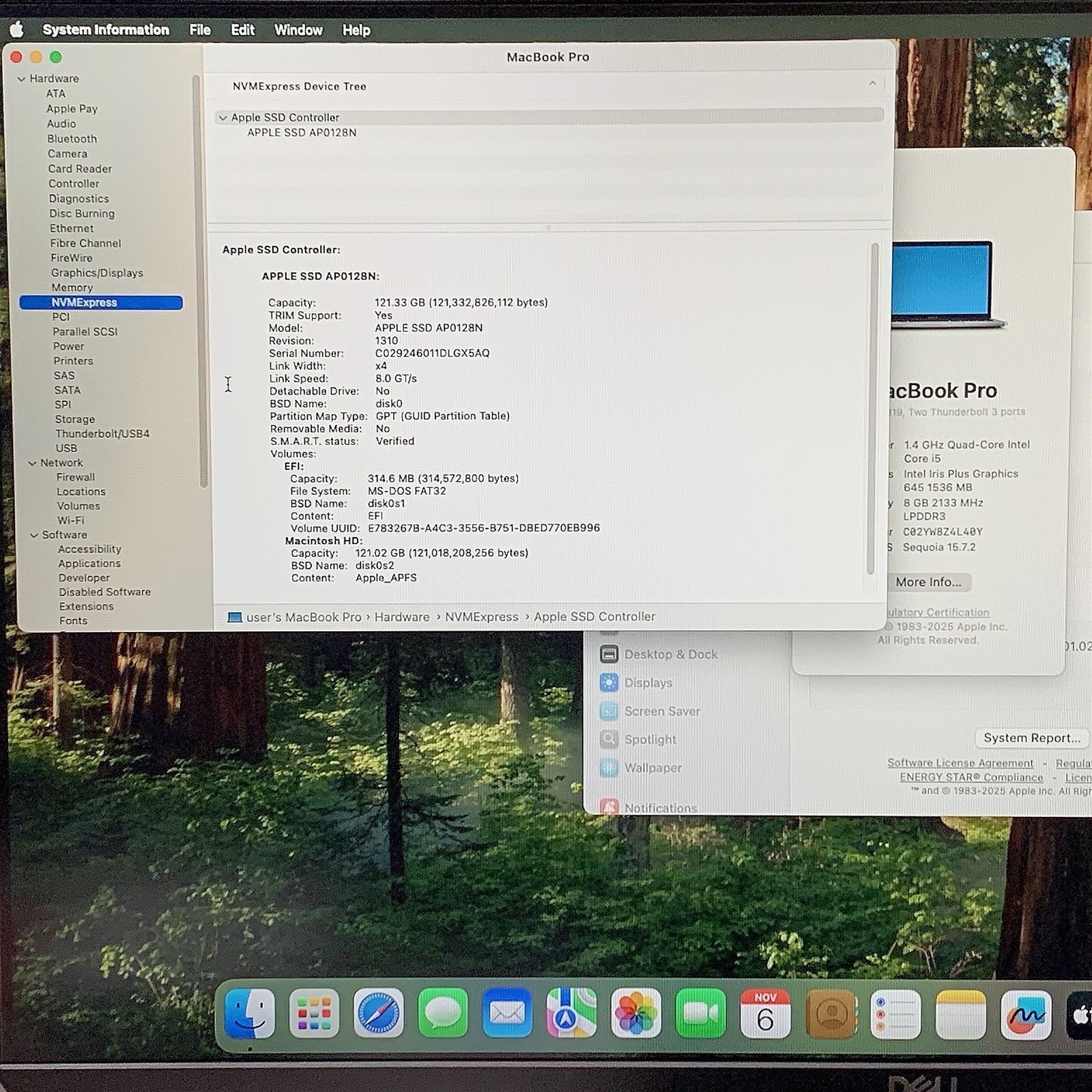Screen dimensions: 1092x1092
Task: Open the Apple menu
Action: 17,30
